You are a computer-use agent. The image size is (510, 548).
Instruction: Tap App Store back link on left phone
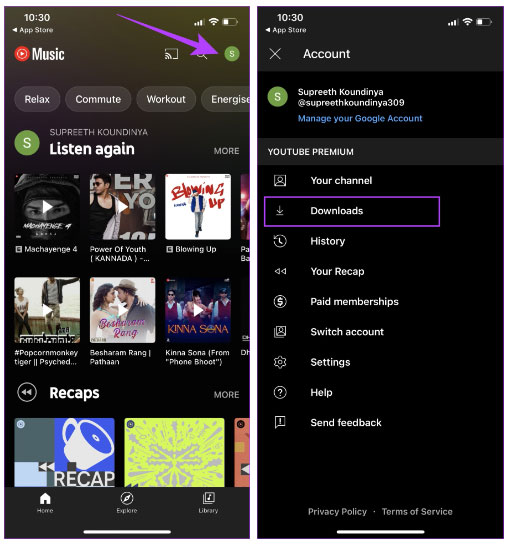[x=33, y=30]
